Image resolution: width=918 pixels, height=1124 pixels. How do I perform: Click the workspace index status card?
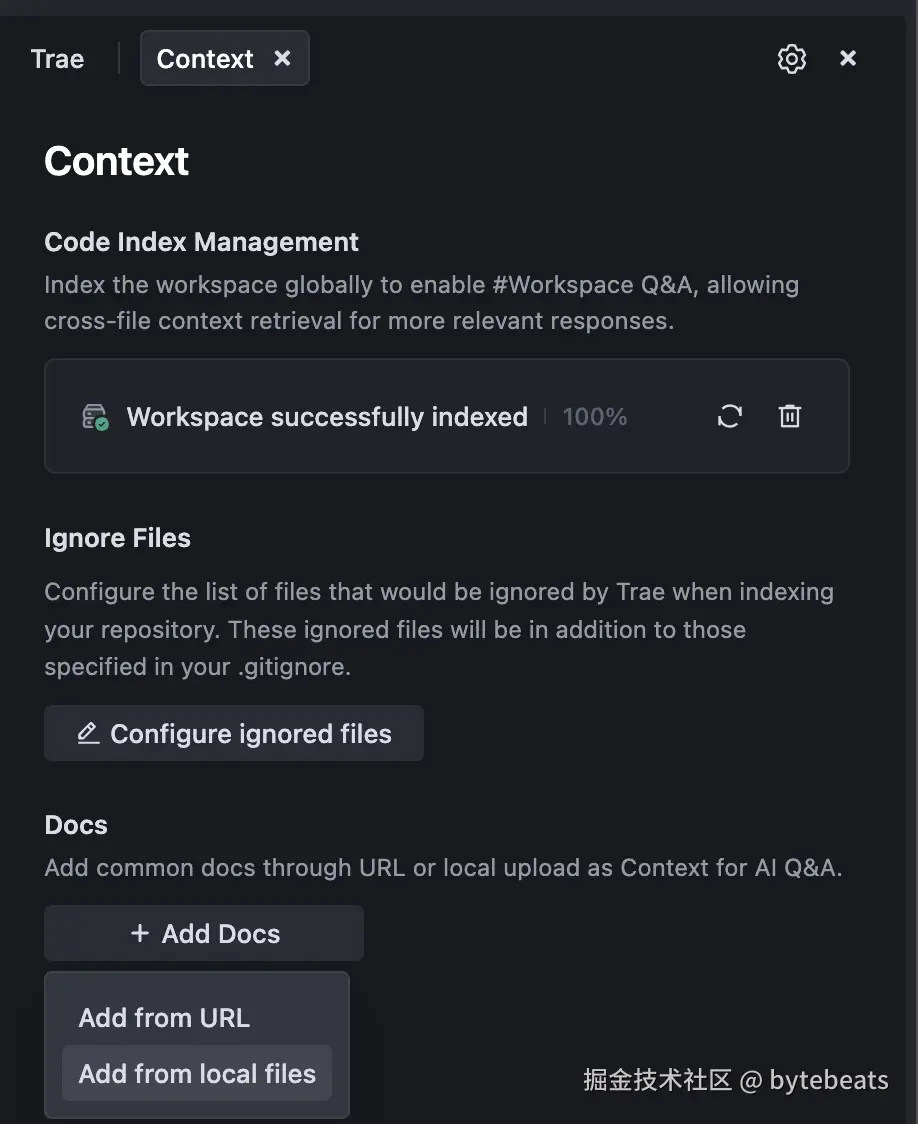tap(447, 416)
